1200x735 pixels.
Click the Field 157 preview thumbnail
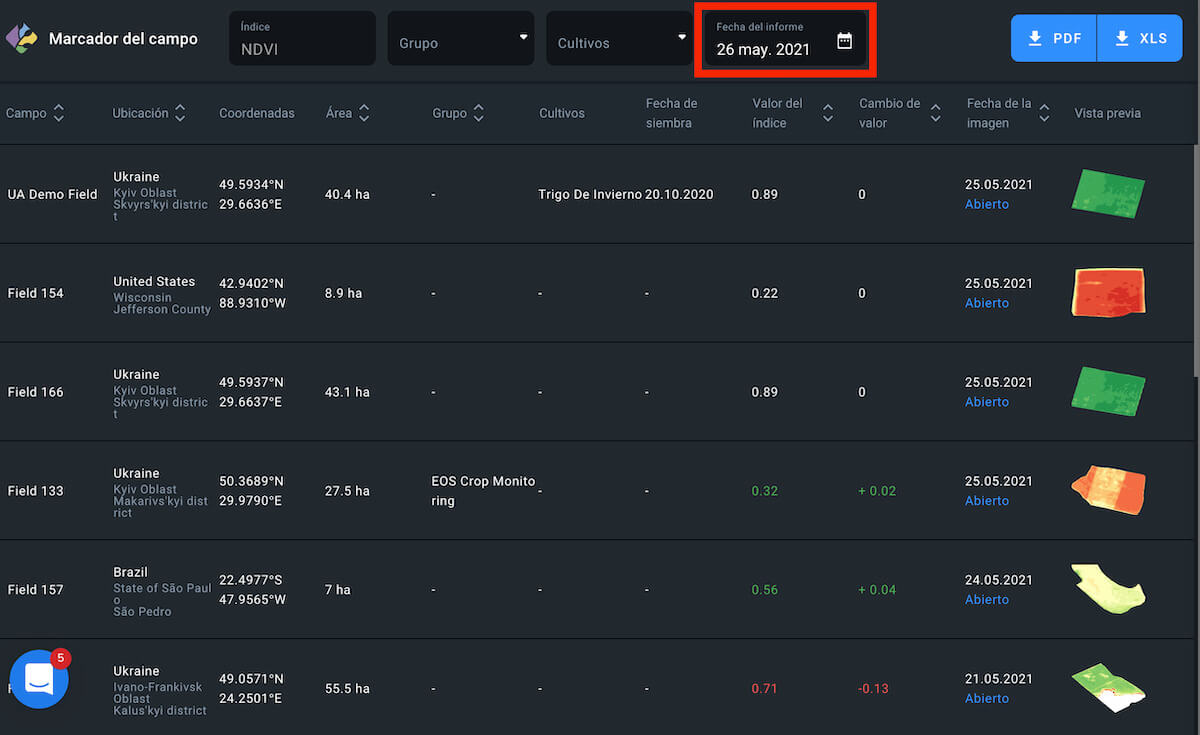1108,589
